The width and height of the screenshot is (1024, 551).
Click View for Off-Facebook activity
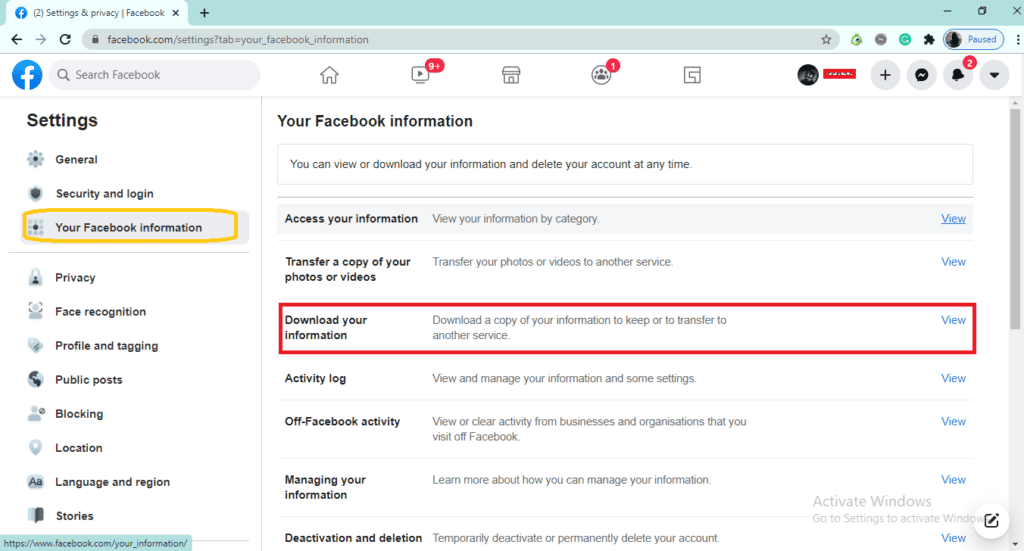tap(953, 422)
